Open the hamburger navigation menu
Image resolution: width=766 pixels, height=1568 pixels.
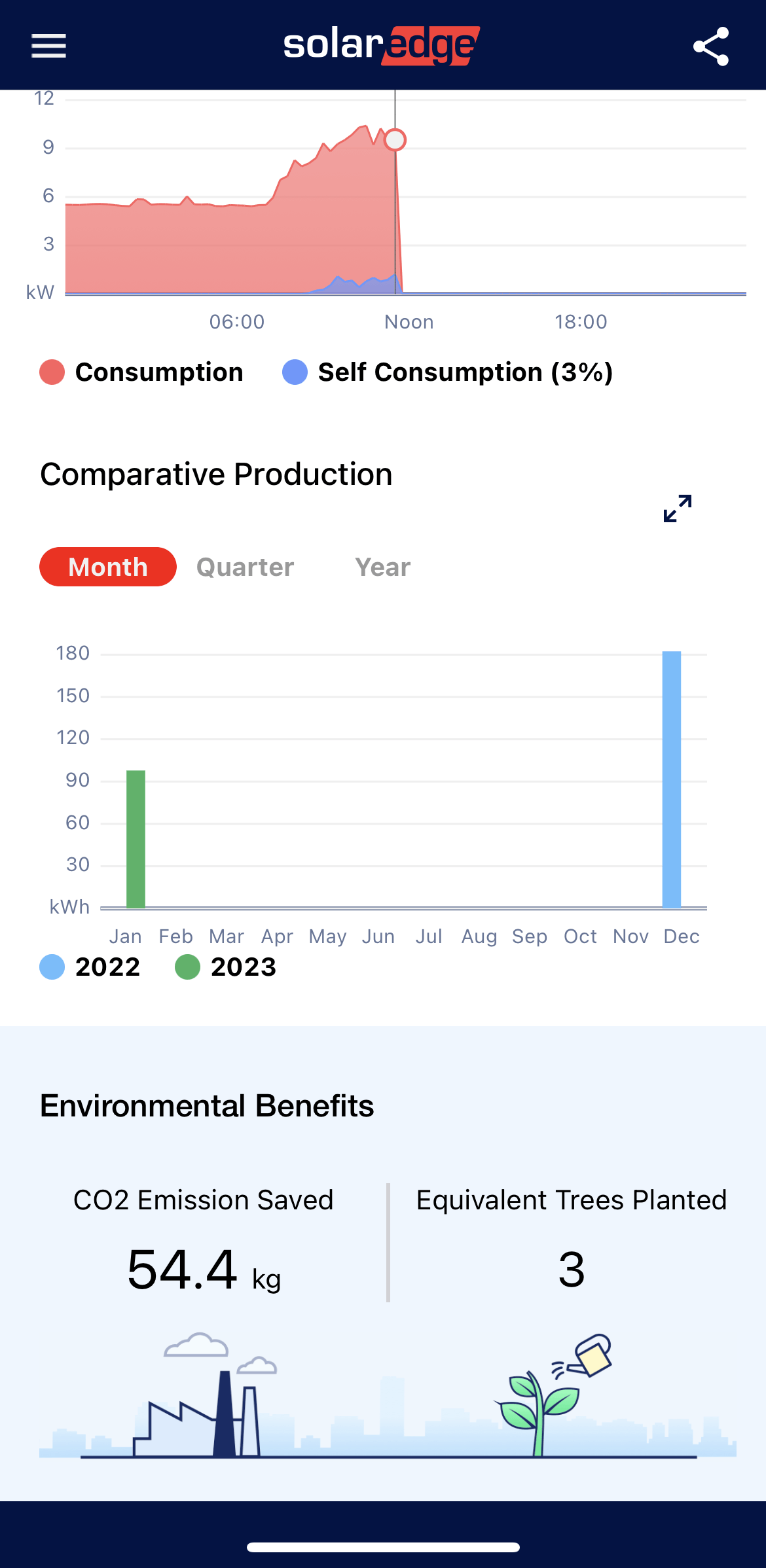[48, 46]
